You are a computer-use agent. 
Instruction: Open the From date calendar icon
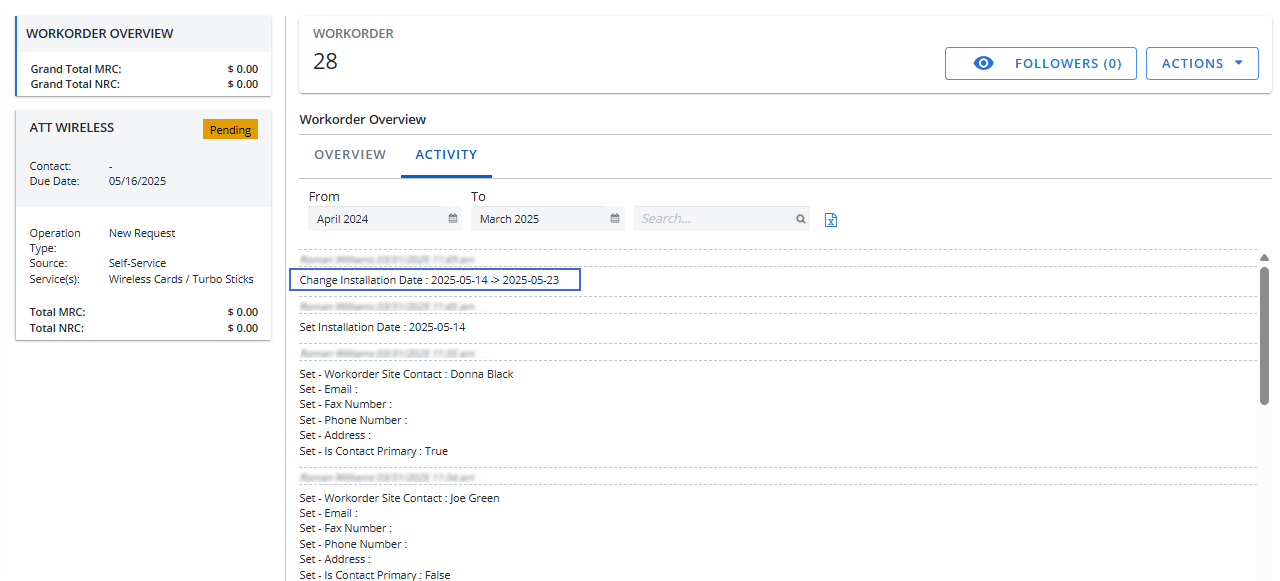453,219
